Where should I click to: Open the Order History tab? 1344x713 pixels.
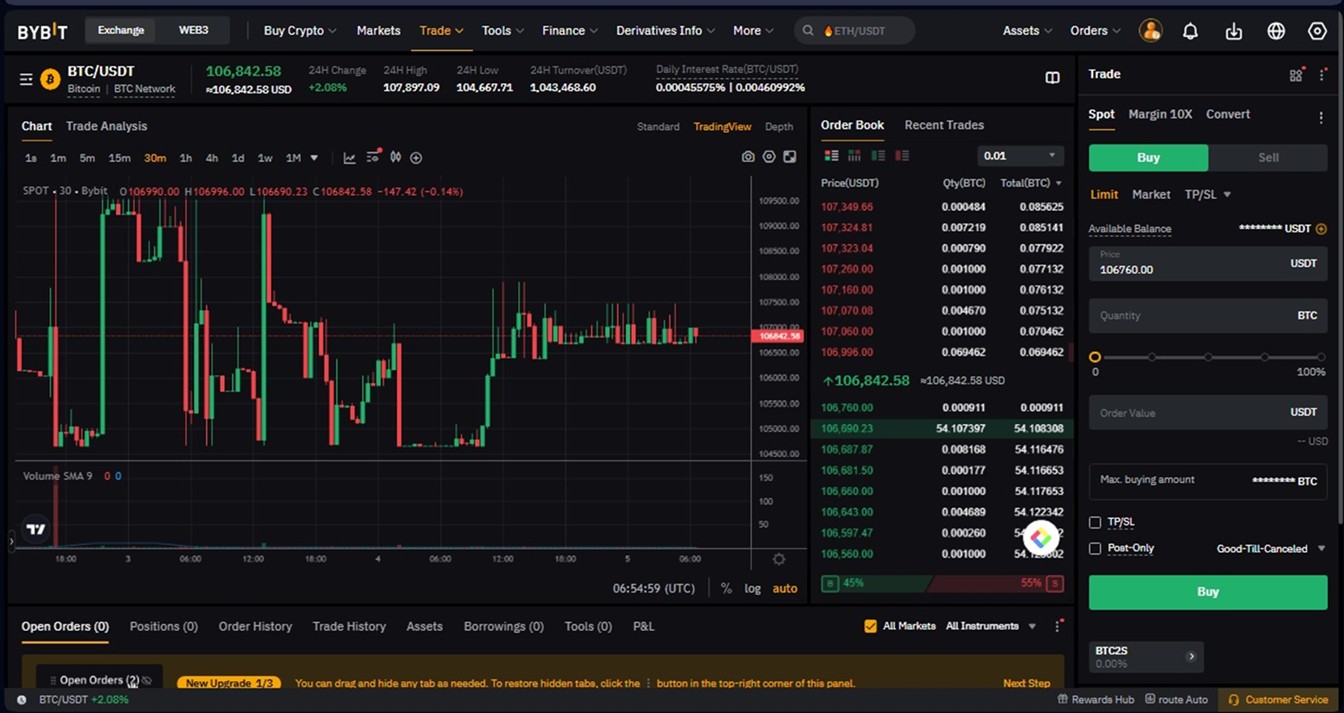coord(255,626)
